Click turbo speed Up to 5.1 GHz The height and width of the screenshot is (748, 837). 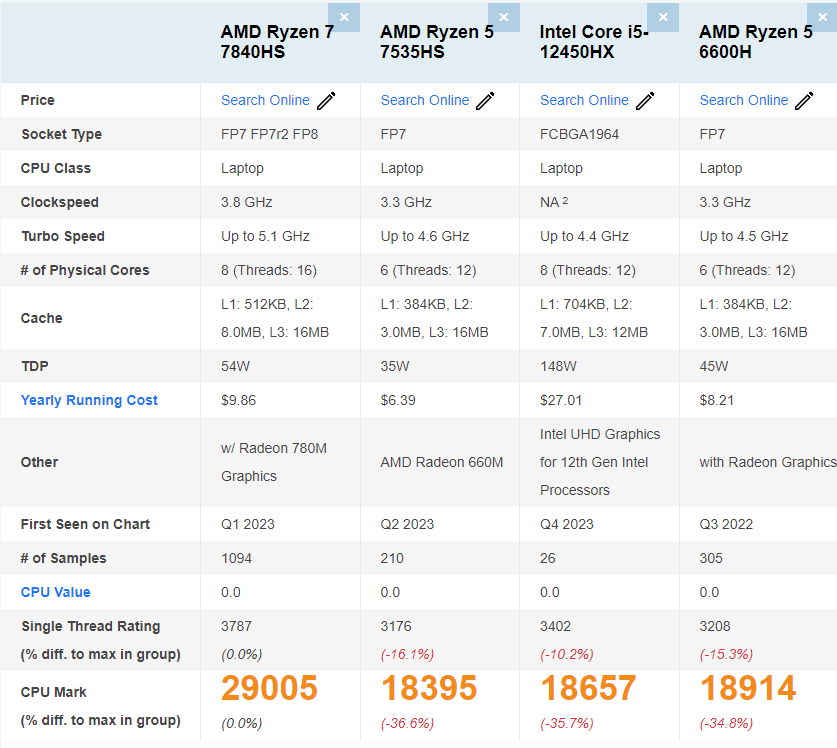point(265,237)
